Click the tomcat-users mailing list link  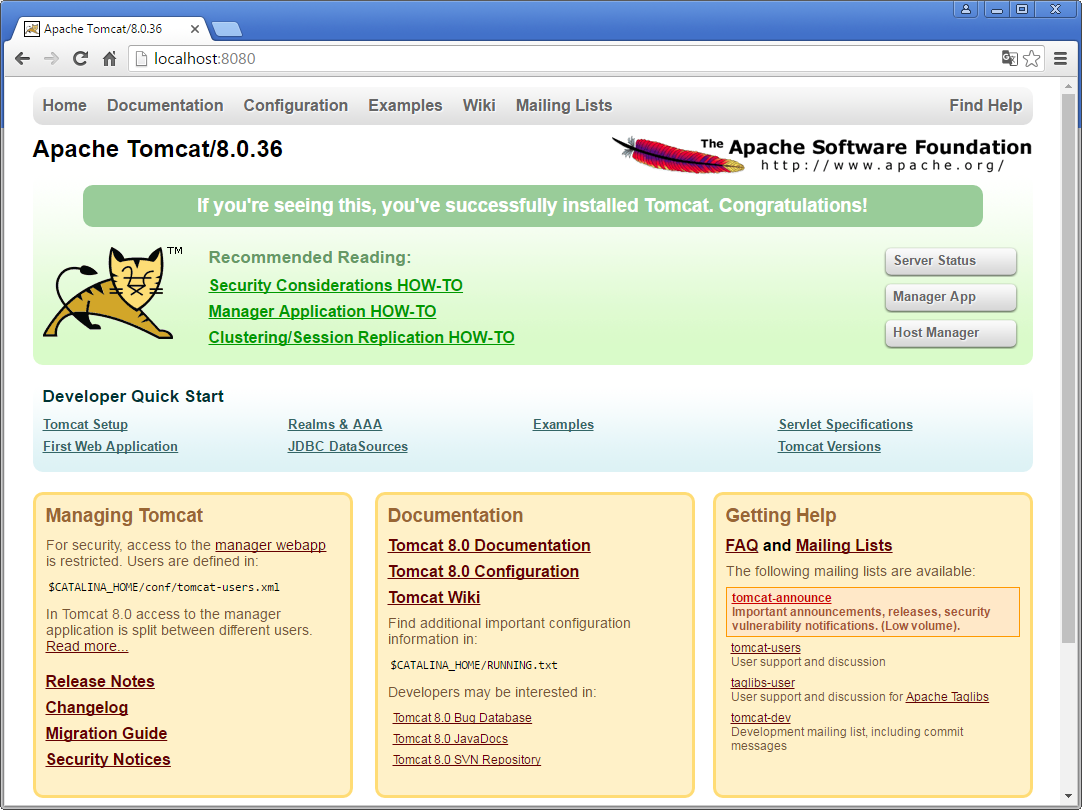coord(766,648)
